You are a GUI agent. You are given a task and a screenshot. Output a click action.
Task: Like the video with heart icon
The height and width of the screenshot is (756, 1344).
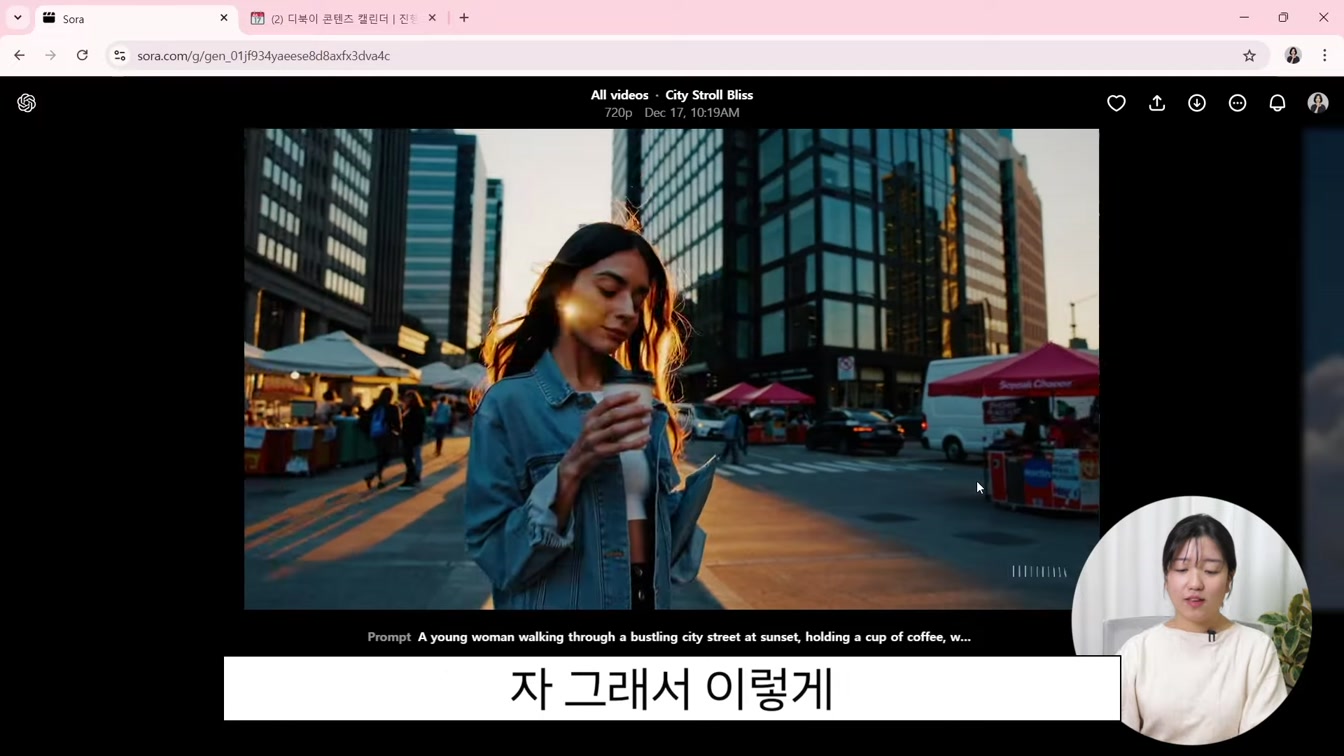pos(1116,103)
